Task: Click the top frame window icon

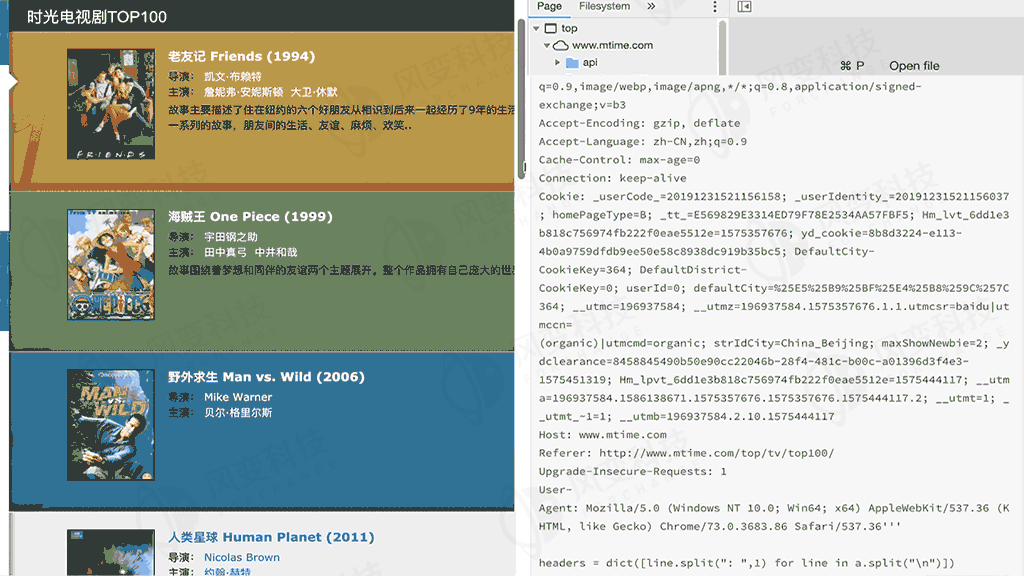Action: [551, 29]
